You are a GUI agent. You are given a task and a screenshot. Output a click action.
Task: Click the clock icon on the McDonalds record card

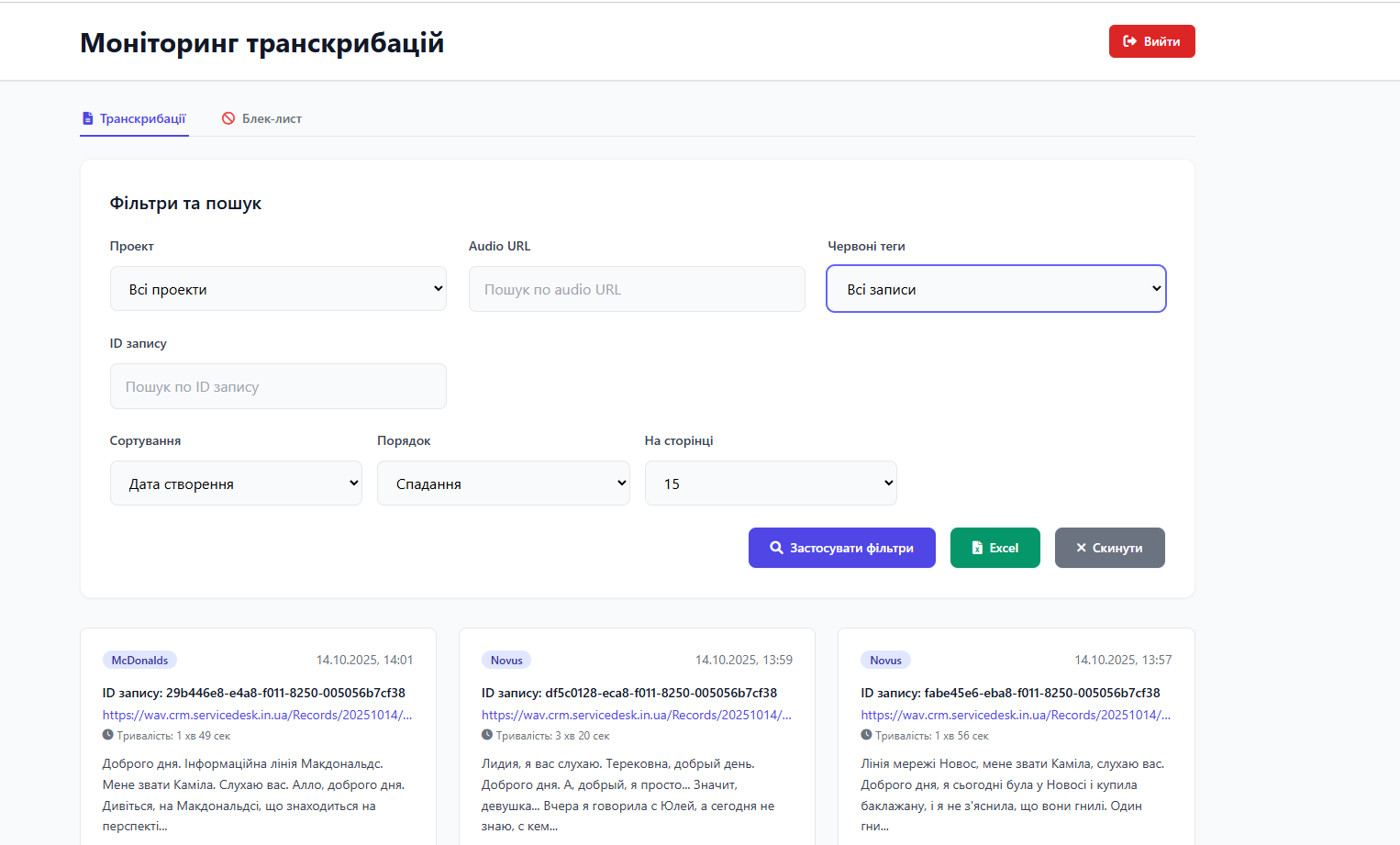tap(107, 734)
